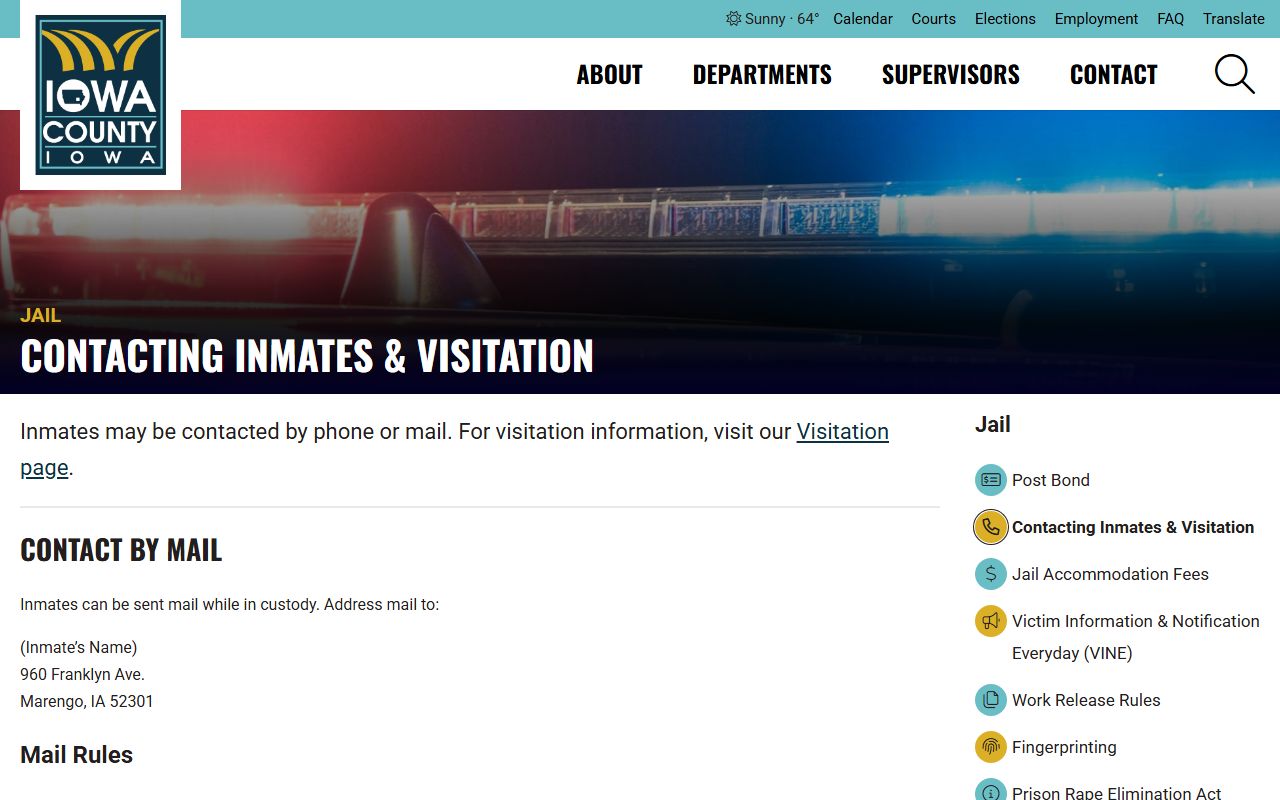
Task: Click the Sunny 64° weather text
Action: 782,19
